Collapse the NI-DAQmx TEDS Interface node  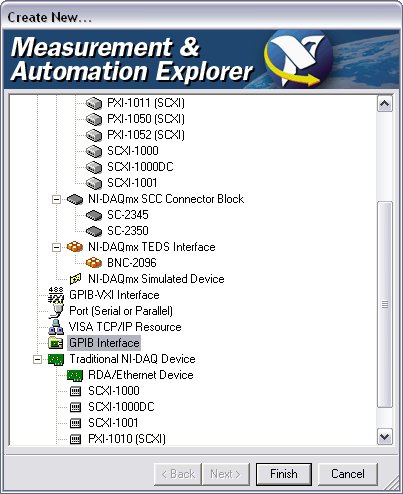point(57,247)
